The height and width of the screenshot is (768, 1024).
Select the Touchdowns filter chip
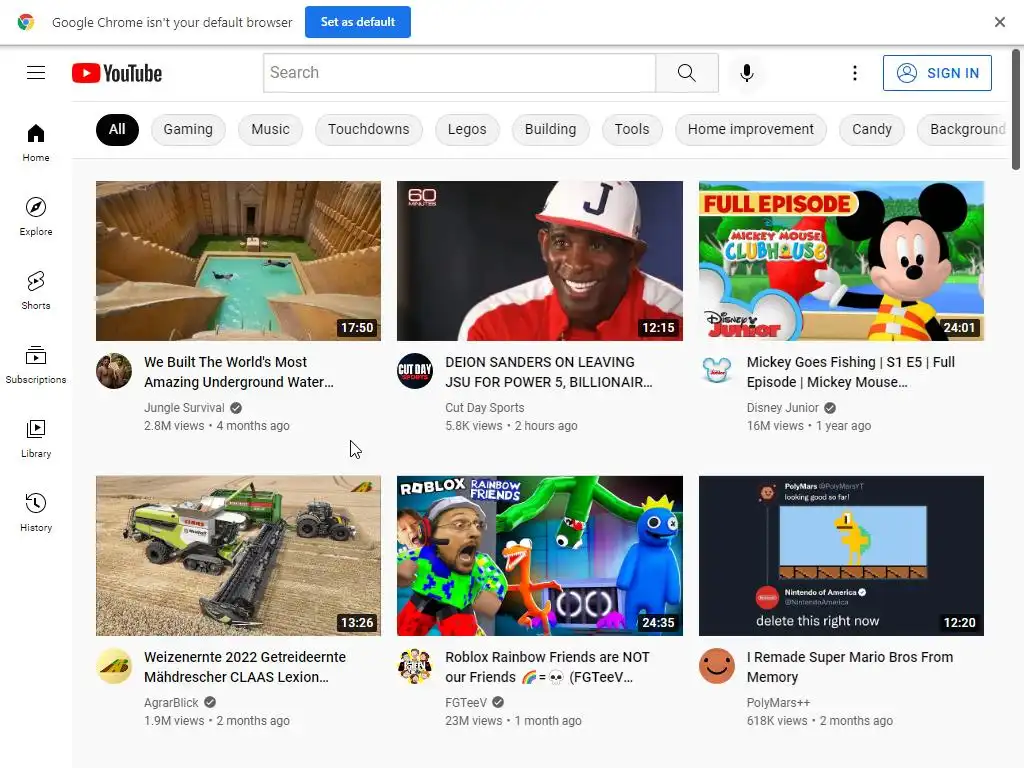[x=368, y=129]
